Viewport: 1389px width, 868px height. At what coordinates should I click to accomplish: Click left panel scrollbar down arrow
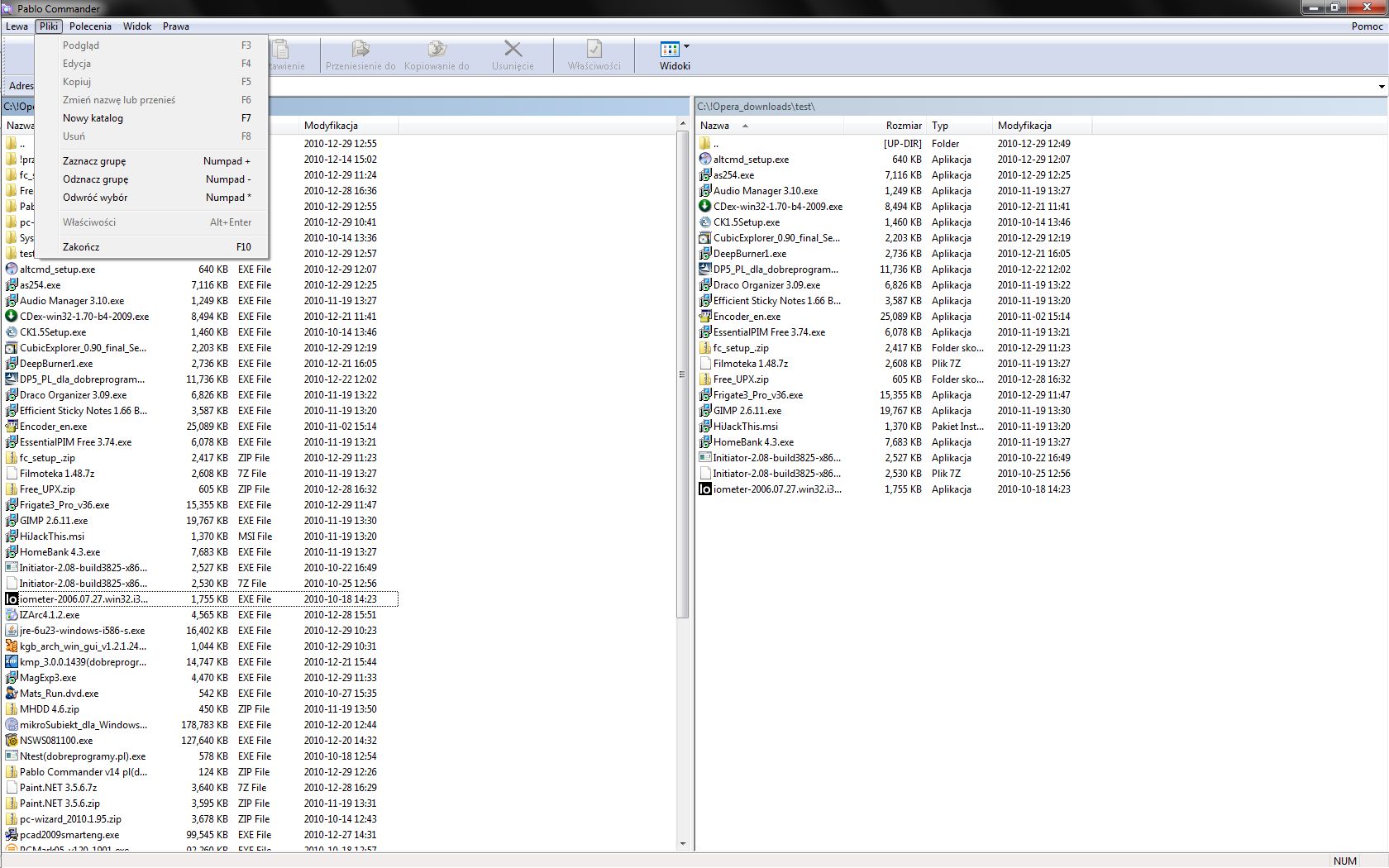click(x=683, y=844)
